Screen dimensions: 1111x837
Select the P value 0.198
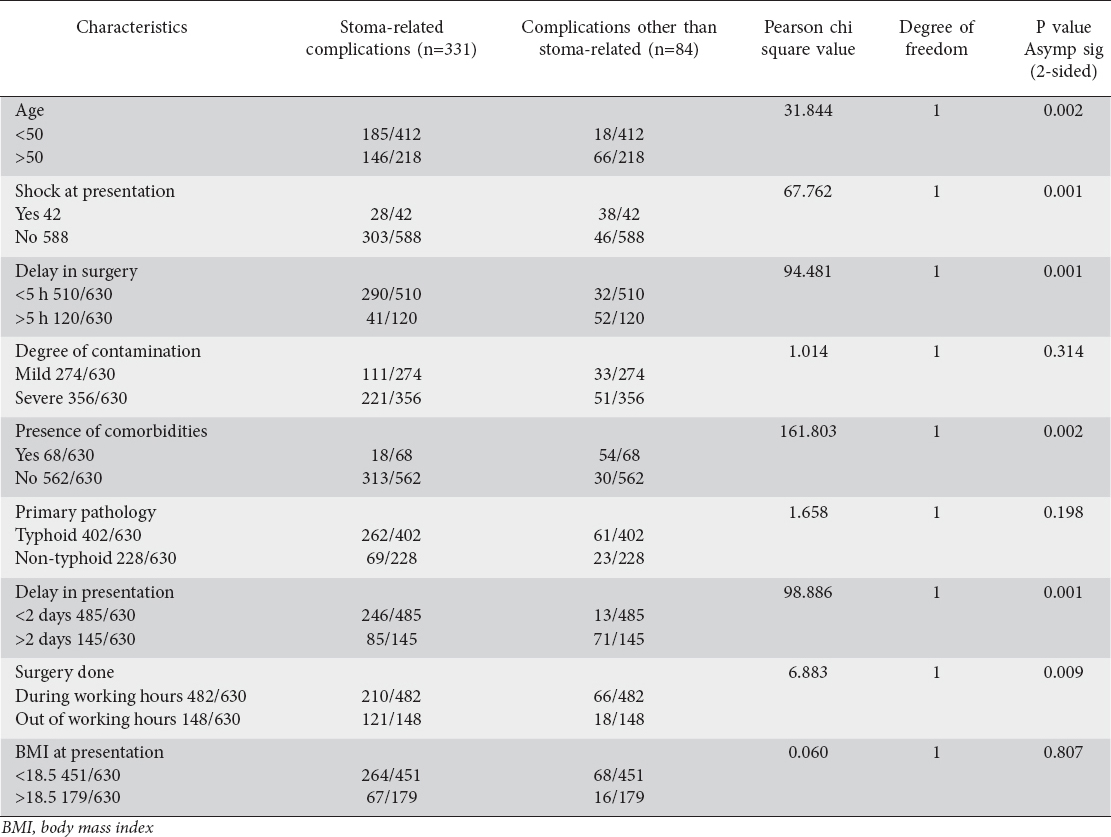[1063, 511]
